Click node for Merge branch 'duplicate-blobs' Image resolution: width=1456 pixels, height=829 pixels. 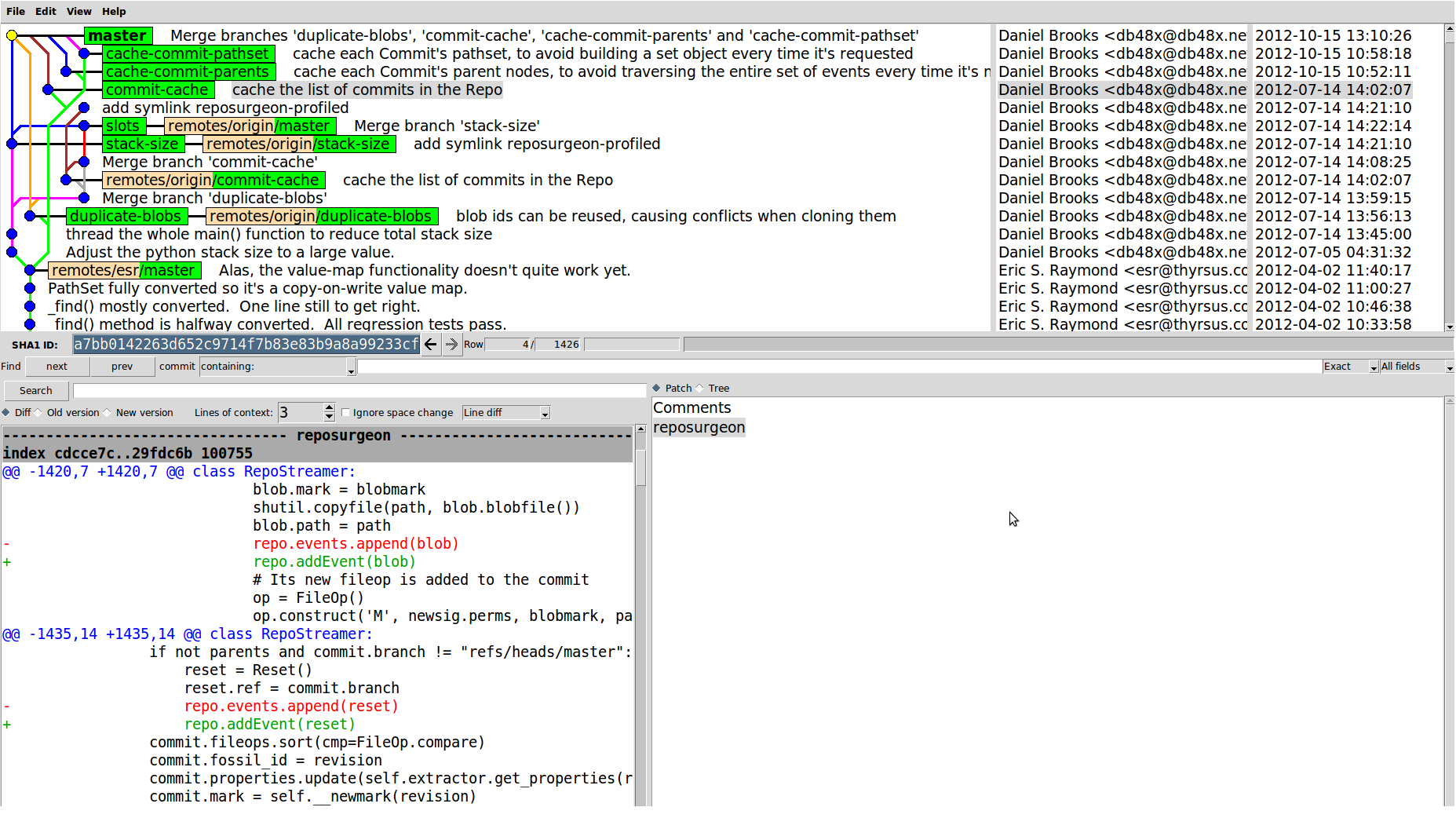[x=84, y=198]
